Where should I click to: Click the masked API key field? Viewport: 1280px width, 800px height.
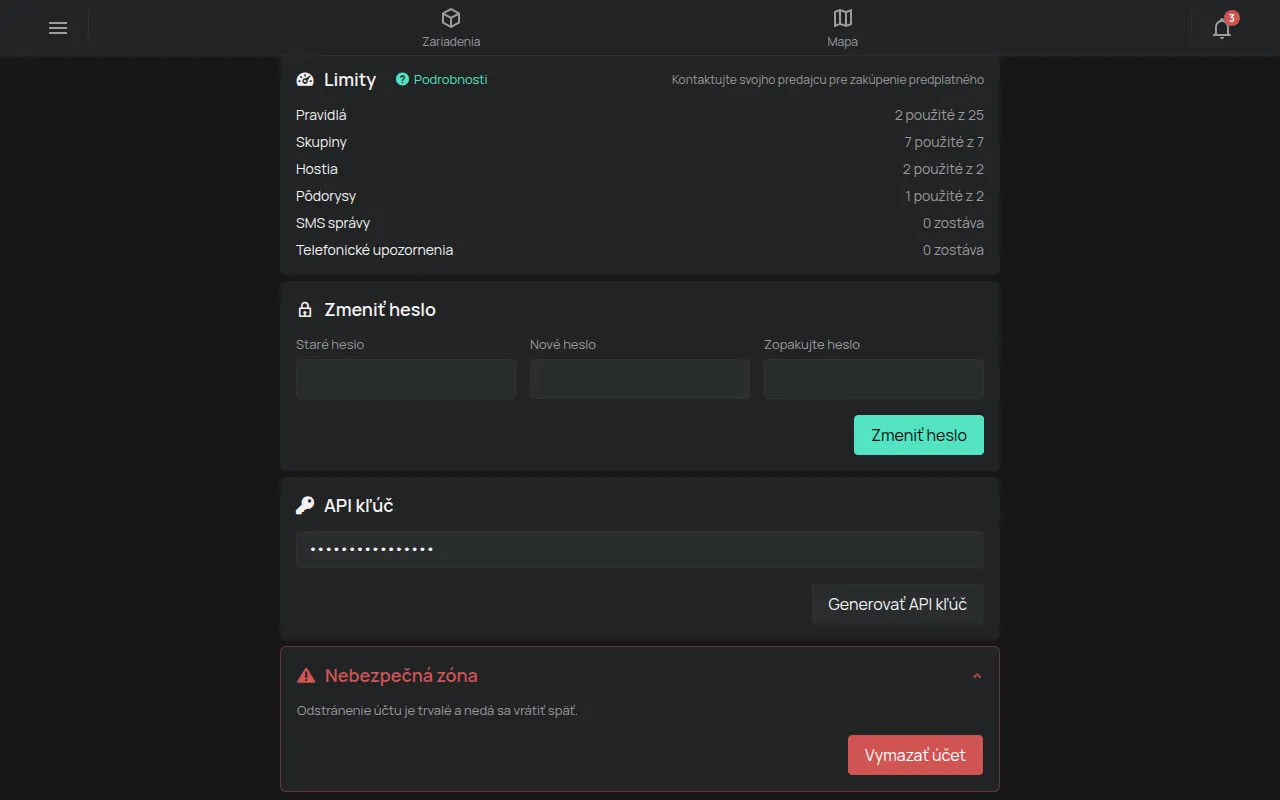(640, 550)
